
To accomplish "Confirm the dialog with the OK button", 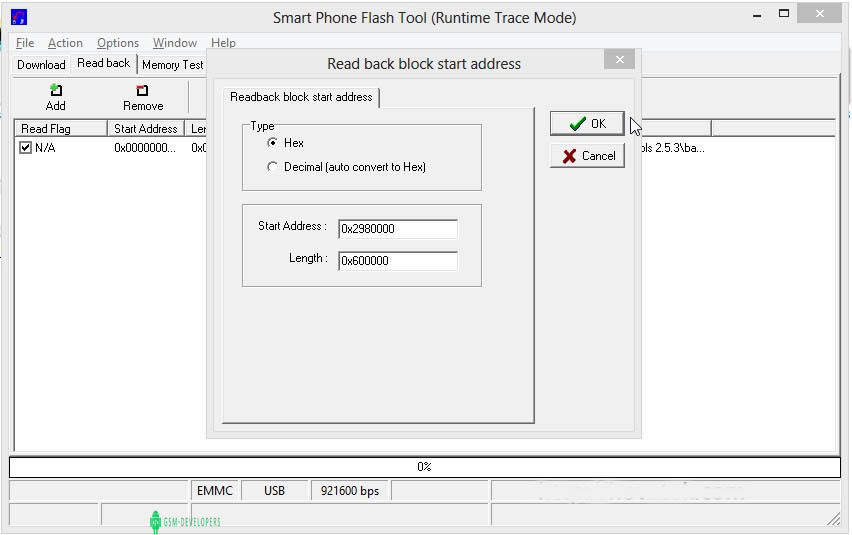I will click(587, 124).
